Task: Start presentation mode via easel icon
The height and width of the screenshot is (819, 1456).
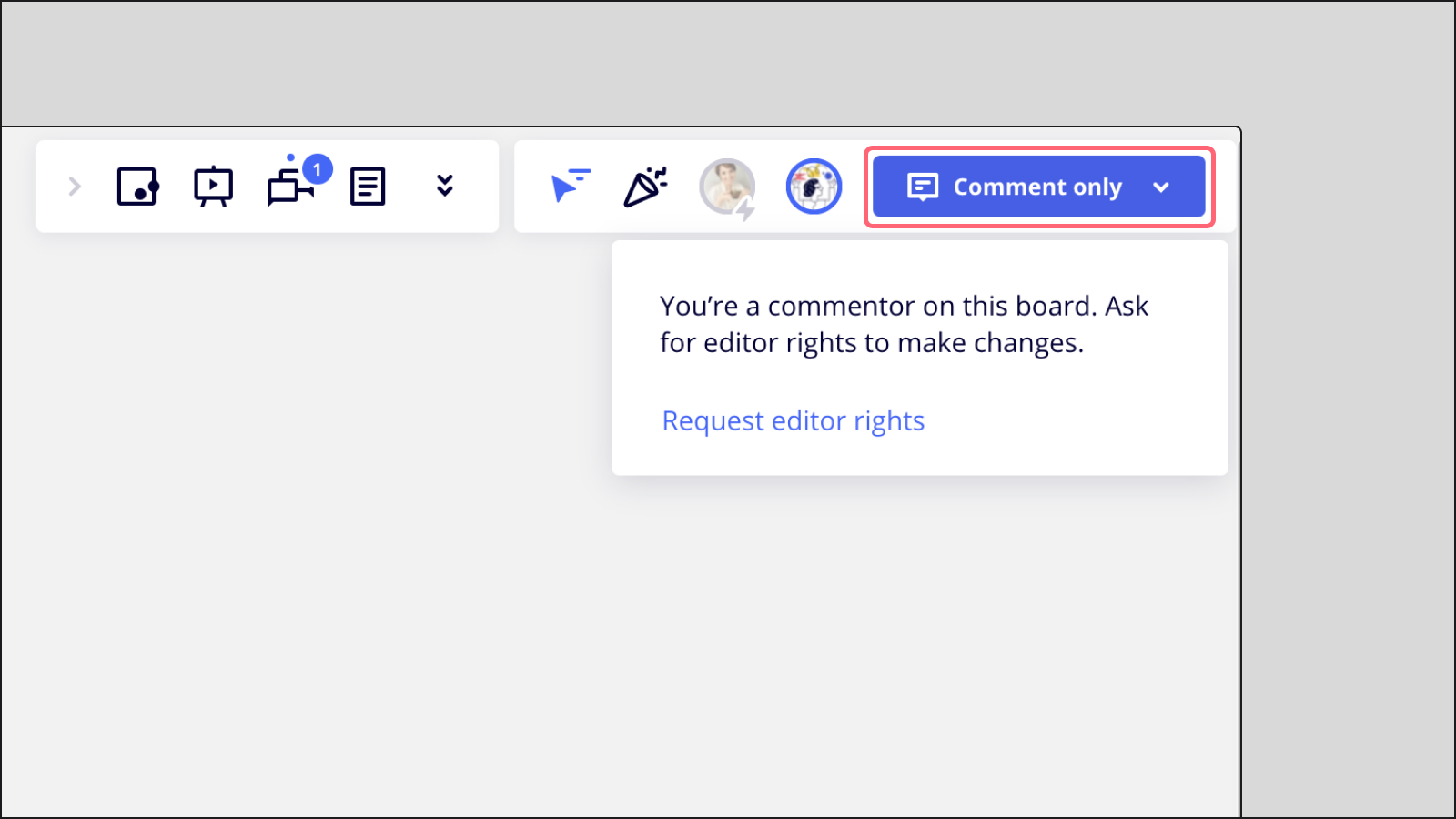Action: coord(213,187)
